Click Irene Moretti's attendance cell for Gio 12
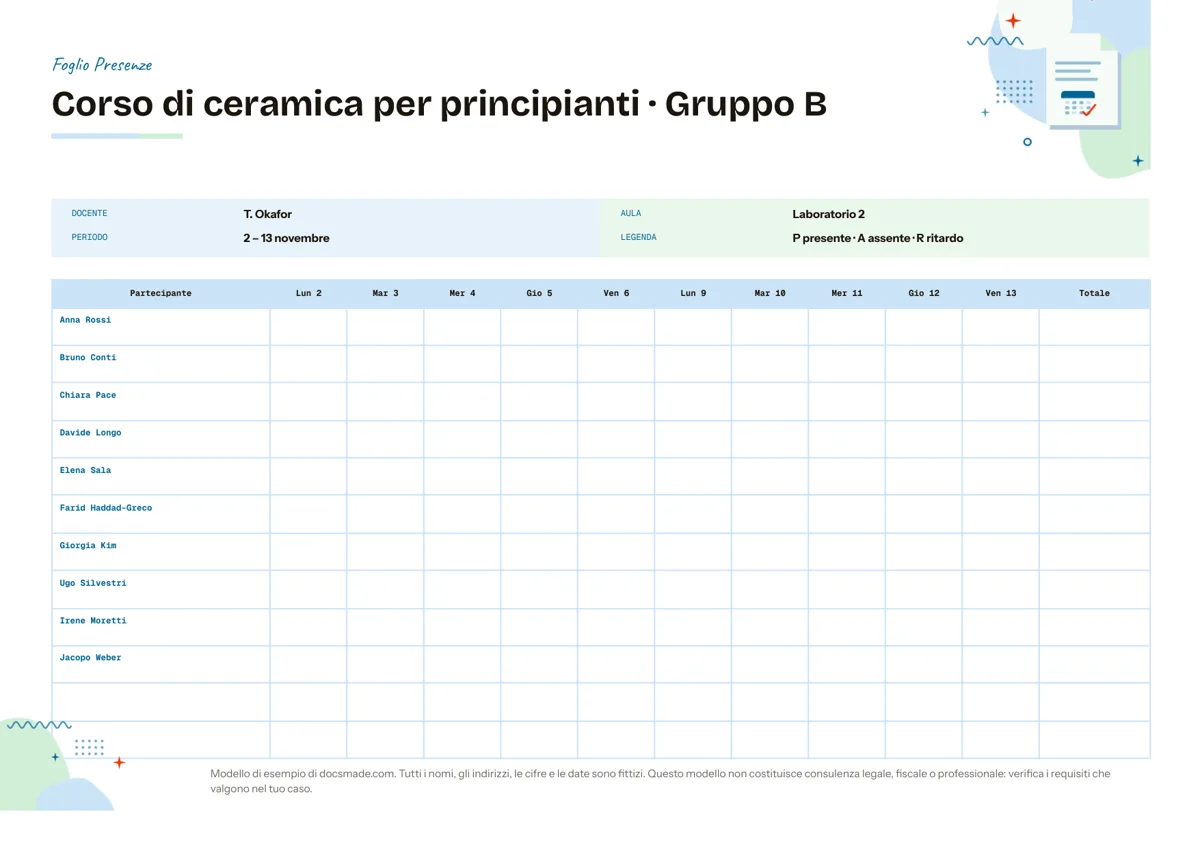 click(x=924, y=627)
